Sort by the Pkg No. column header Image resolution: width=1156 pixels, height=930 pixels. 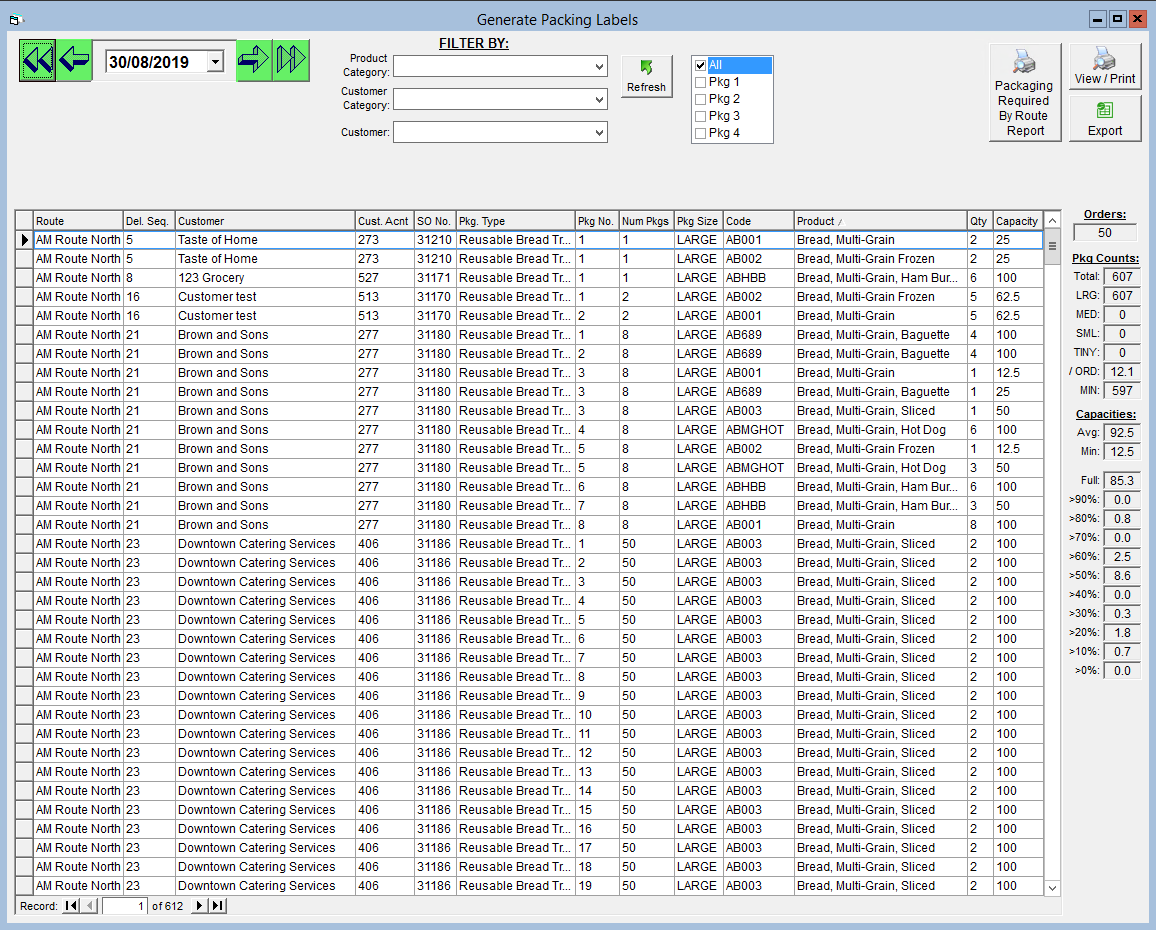tap(596, 221)
